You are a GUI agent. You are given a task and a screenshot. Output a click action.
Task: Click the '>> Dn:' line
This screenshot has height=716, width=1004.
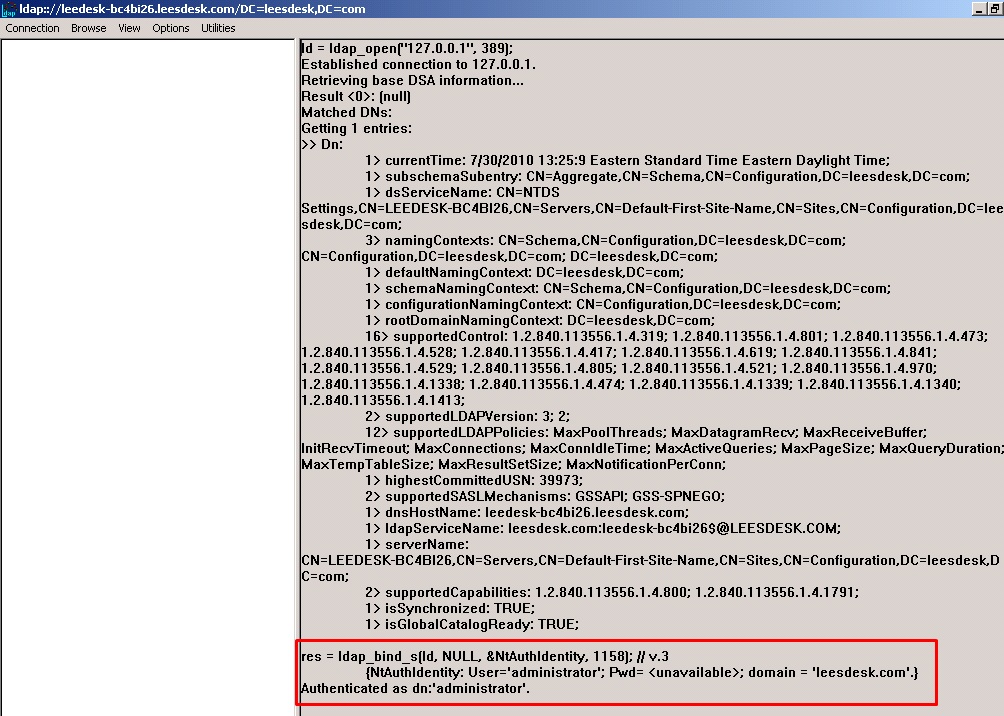[x=321, y=144]
